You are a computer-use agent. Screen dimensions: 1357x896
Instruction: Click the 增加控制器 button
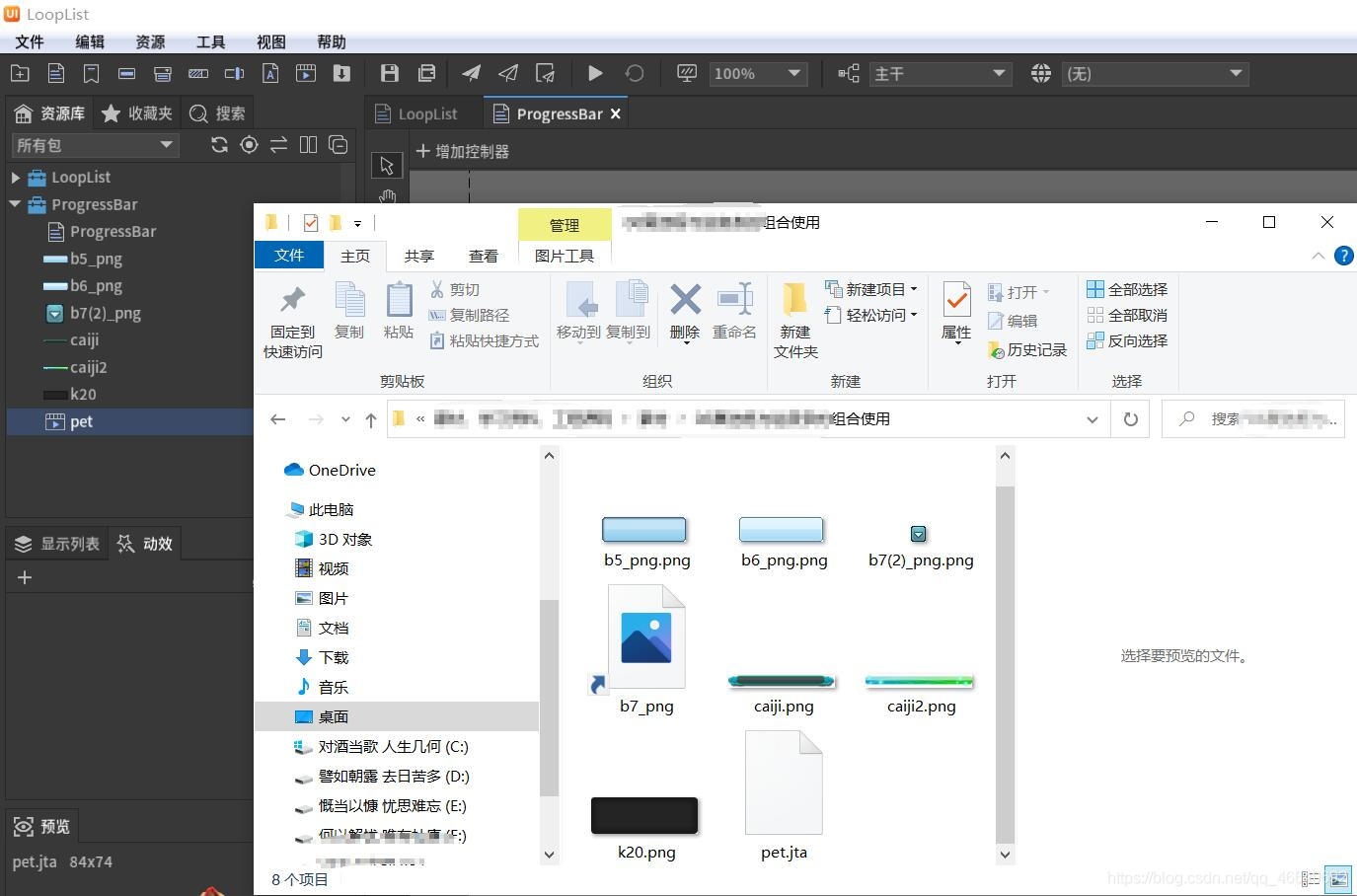pyautogui.click(x=462, y=151)
